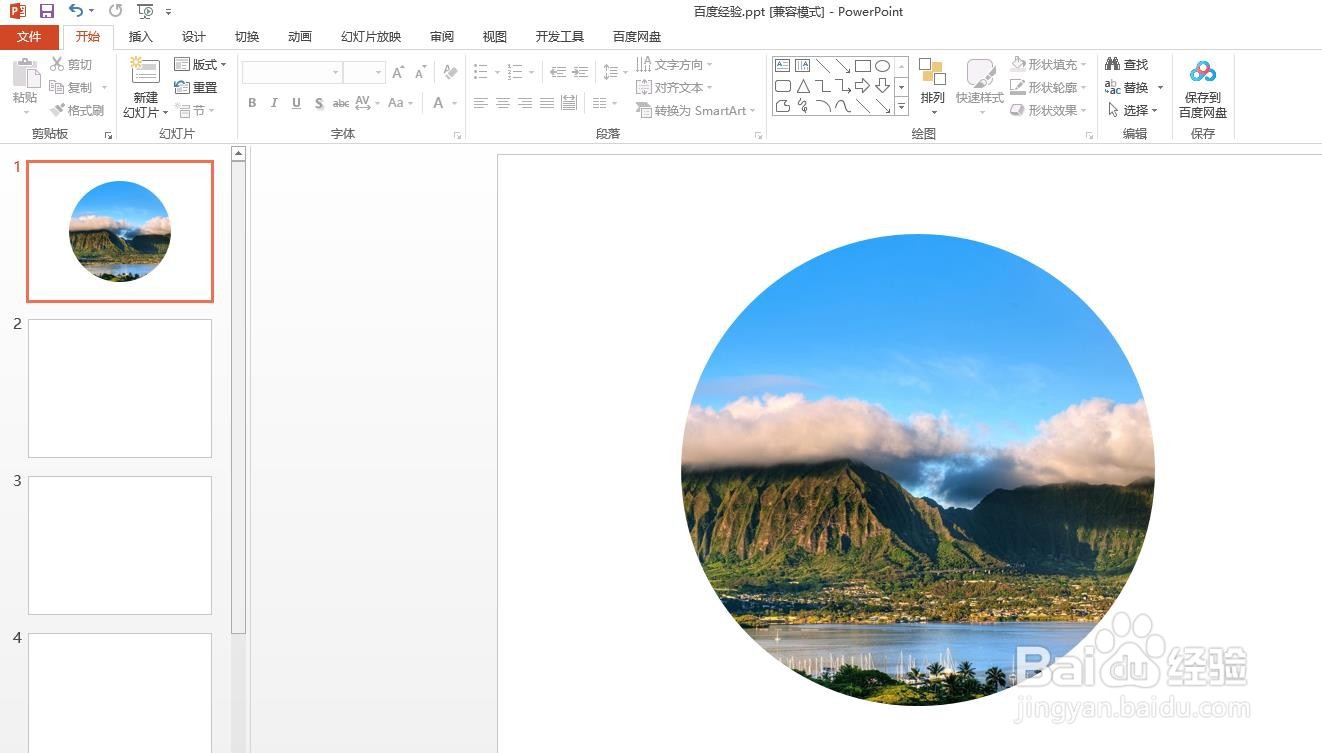Viewport: 1322px width, 753px height.
Task: Toggle underline formatting
Action: [x=296, y=103]
